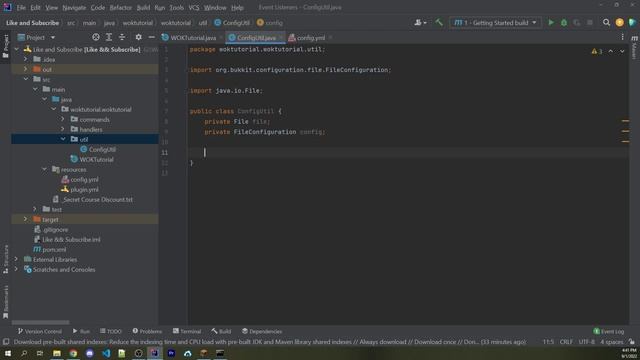The height and width of the screenshot is (360, 640).
Task: Click Expand All icon in Project panel
Action: pos(109,37)
